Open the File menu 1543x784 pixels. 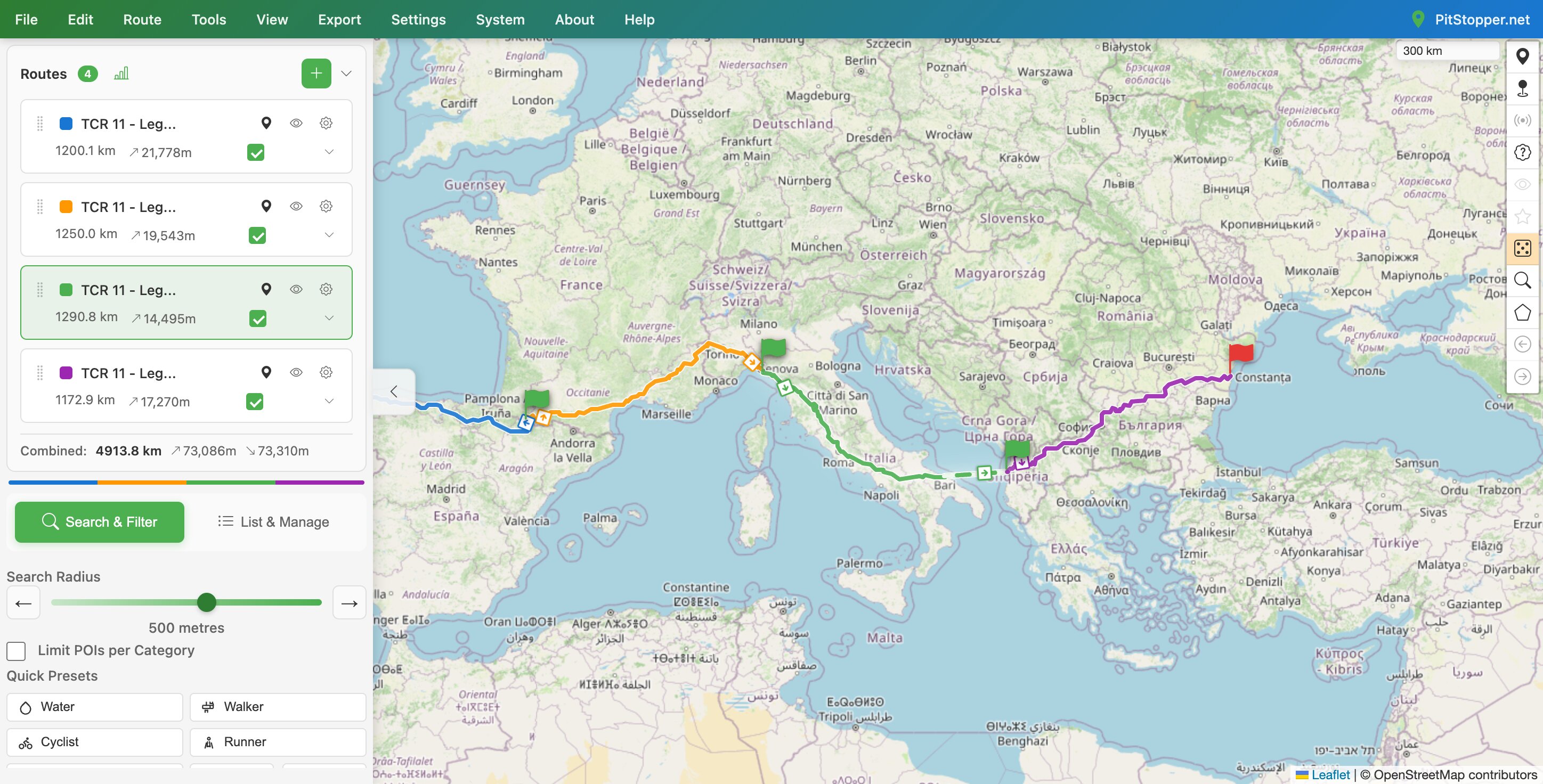point(26,19)
